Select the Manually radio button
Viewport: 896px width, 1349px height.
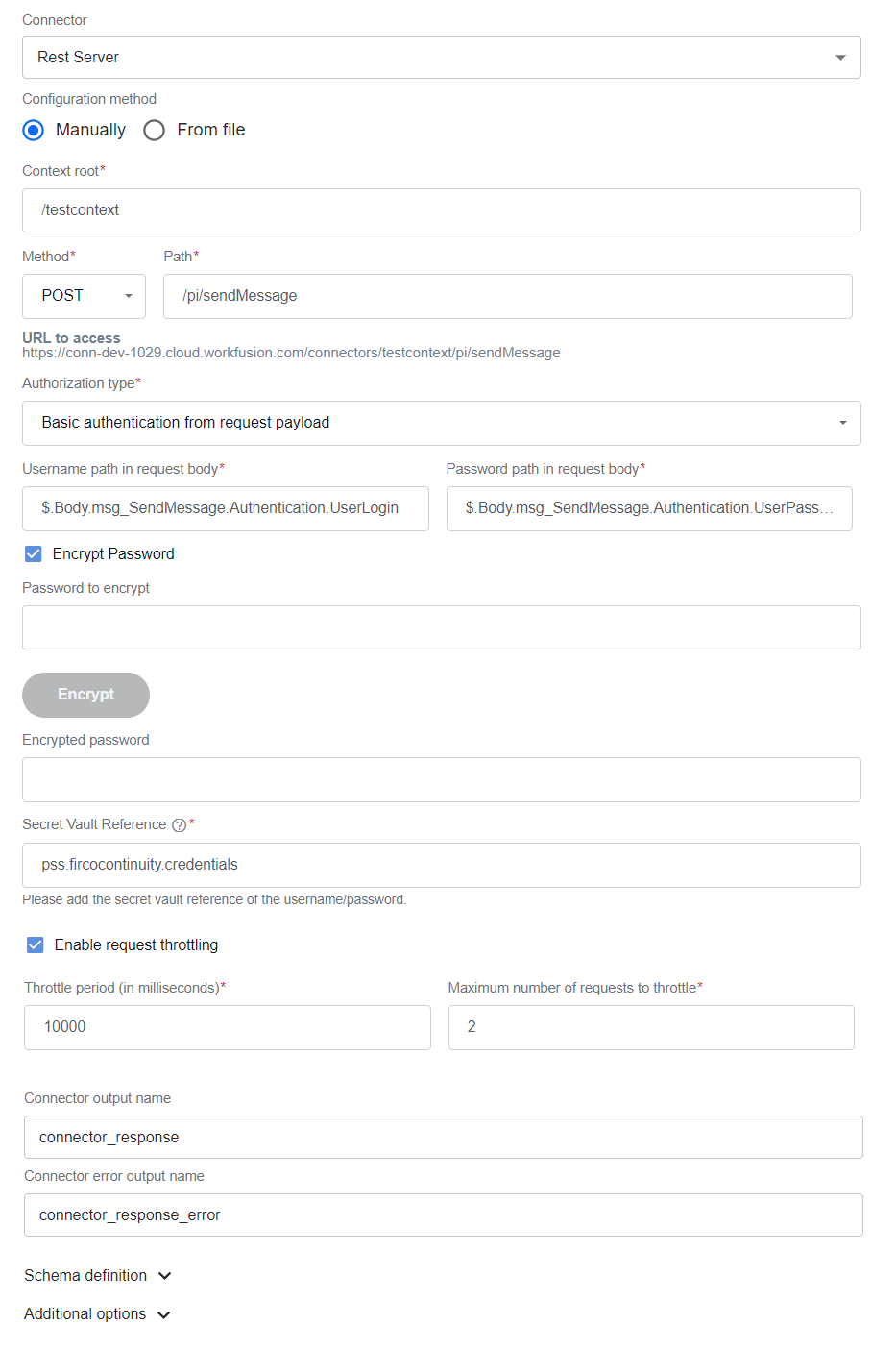(x=34, y=130)
